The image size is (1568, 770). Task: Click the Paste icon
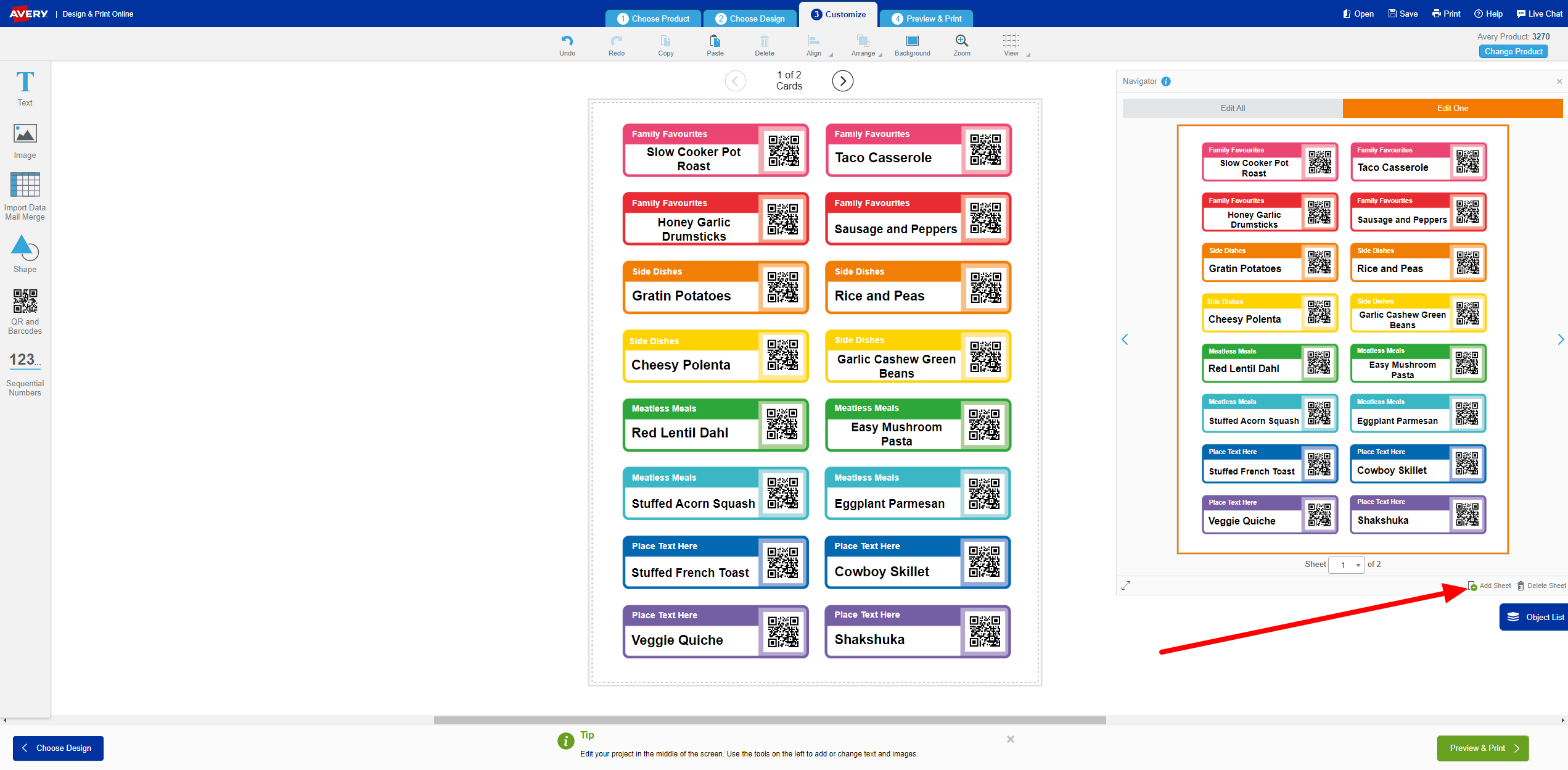715,46
